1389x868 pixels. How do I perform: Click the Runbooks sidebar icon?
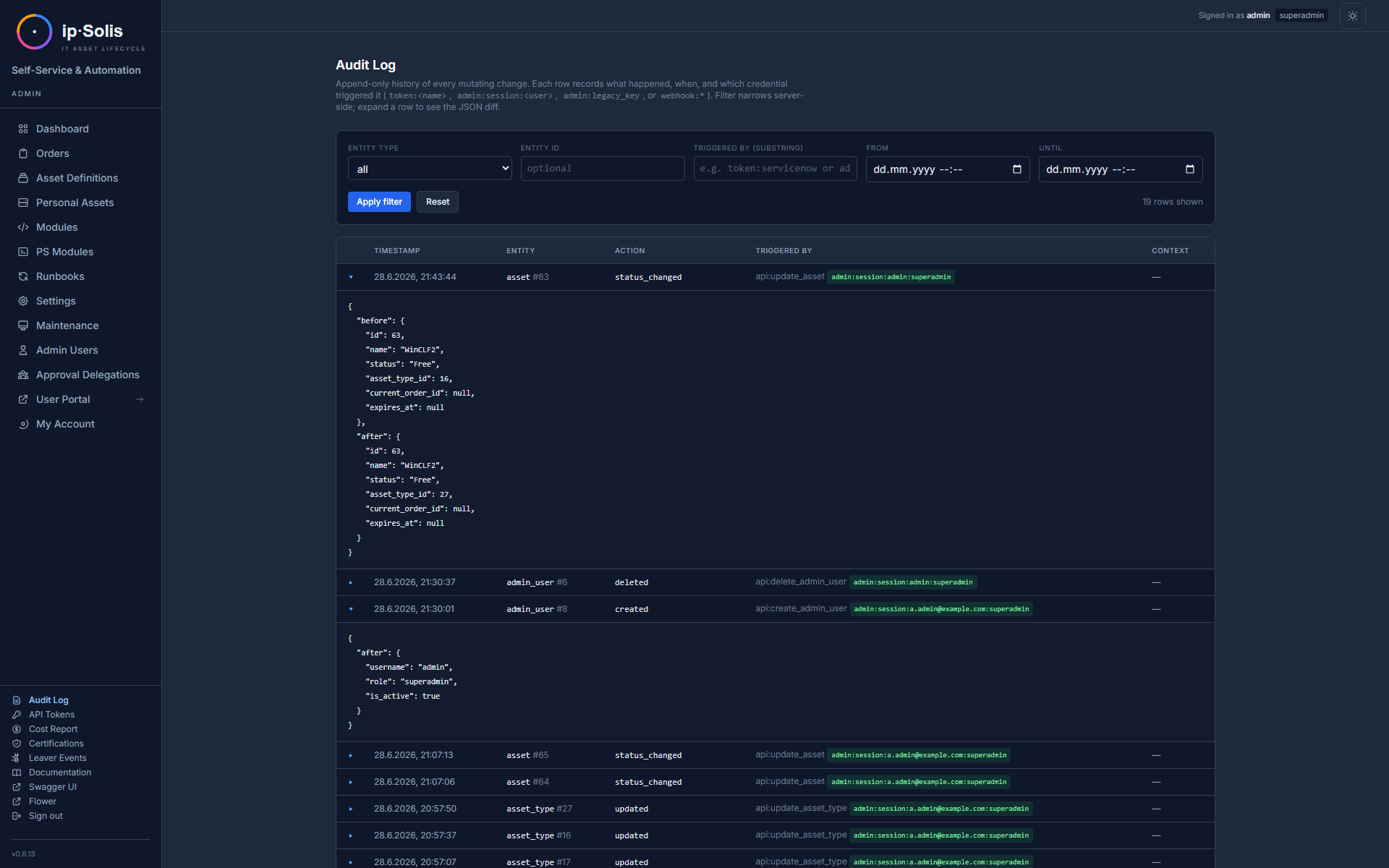(23, 276)
